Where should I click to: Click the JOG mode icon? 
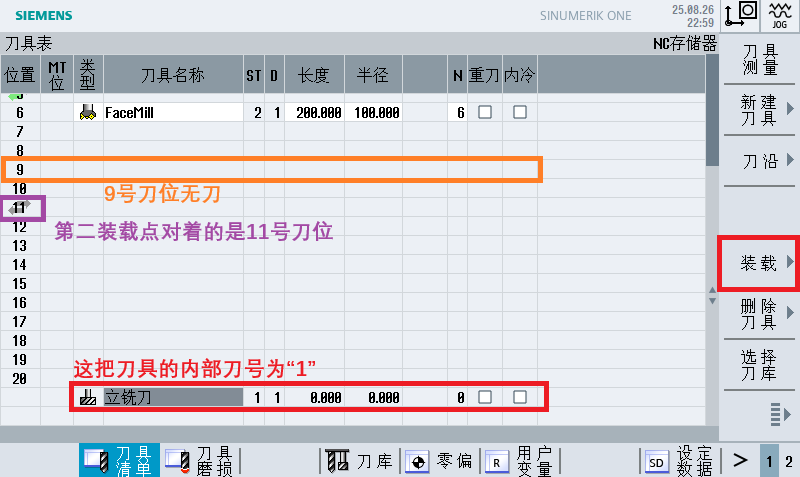[780, 15]
